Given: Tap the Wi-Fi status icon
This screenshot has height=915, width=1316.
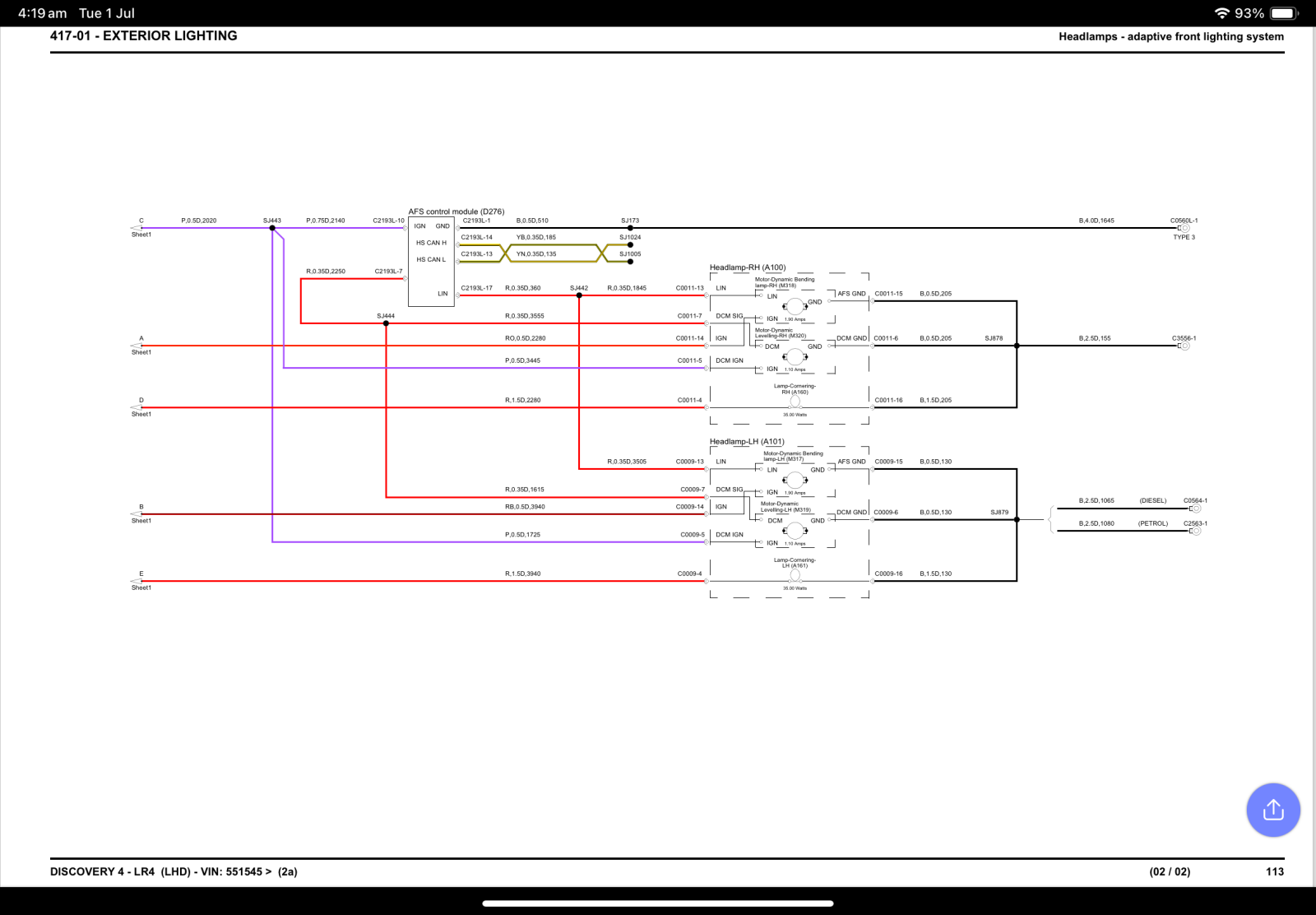Looking at the screenshot, I should pos(1222,13).
